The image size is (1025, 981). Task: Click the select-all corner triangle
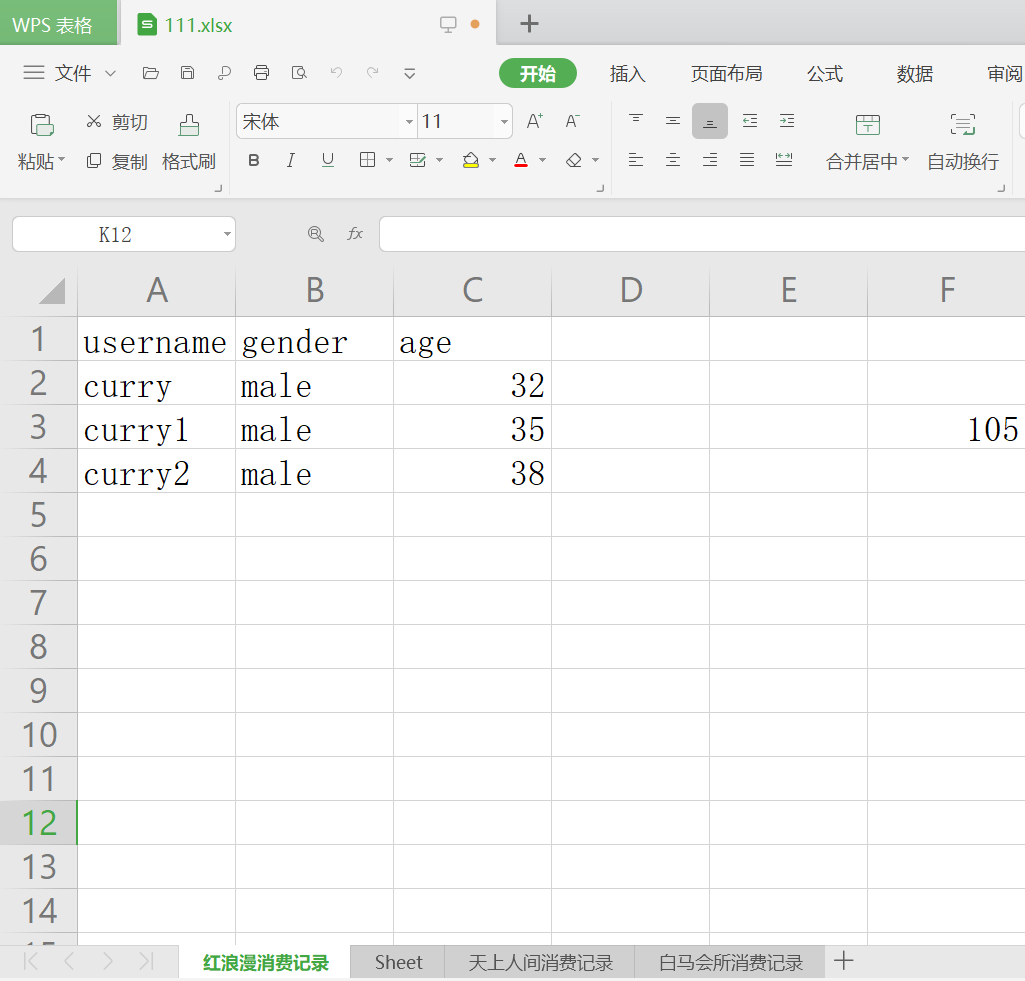[52, 291]
